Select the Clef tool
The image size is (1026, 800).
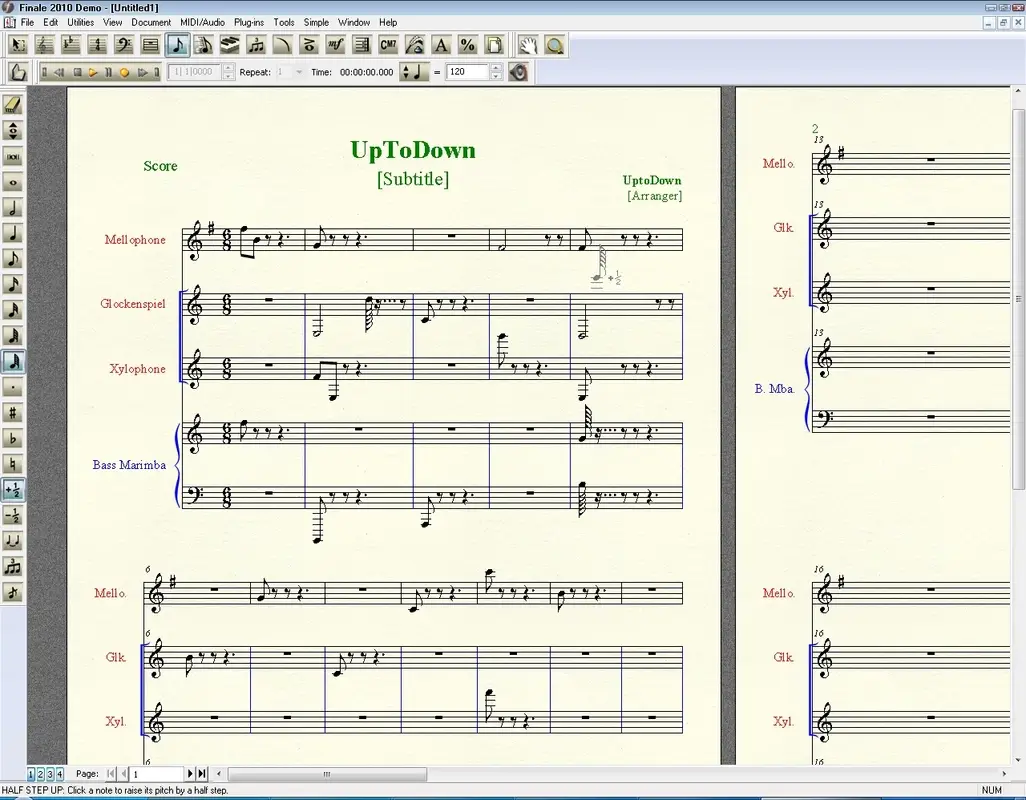(122, 44)
